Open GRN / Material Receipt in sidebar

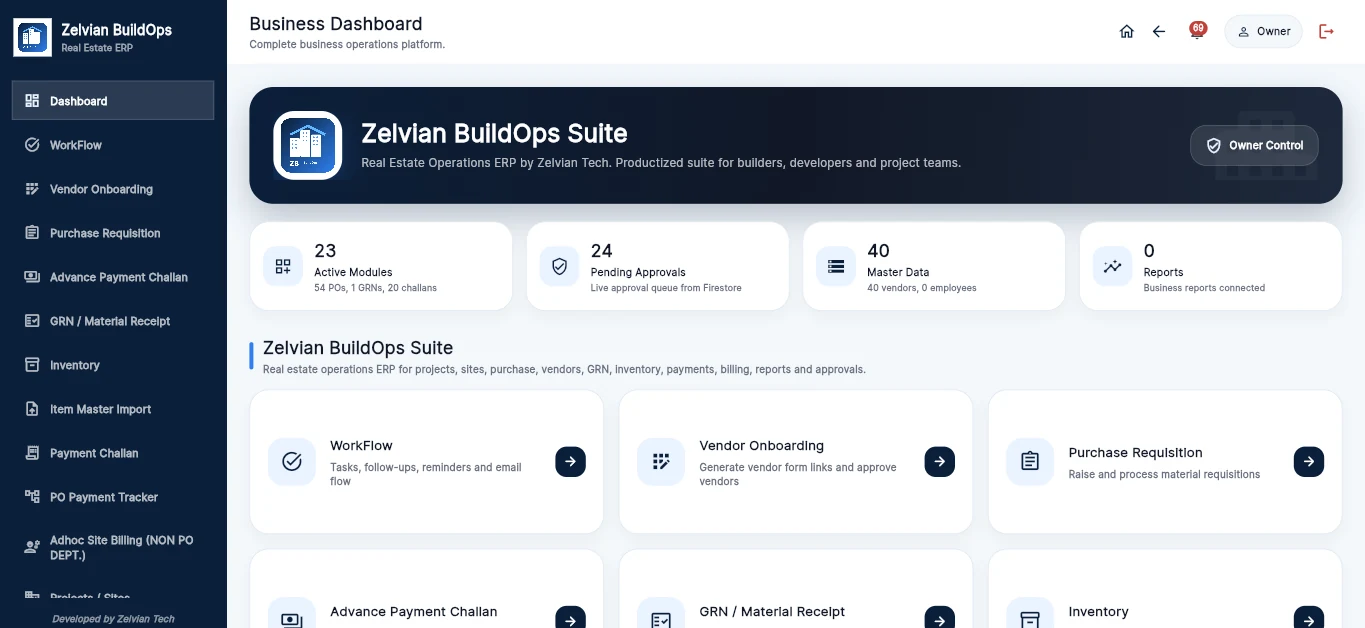[x=113, y=321]
